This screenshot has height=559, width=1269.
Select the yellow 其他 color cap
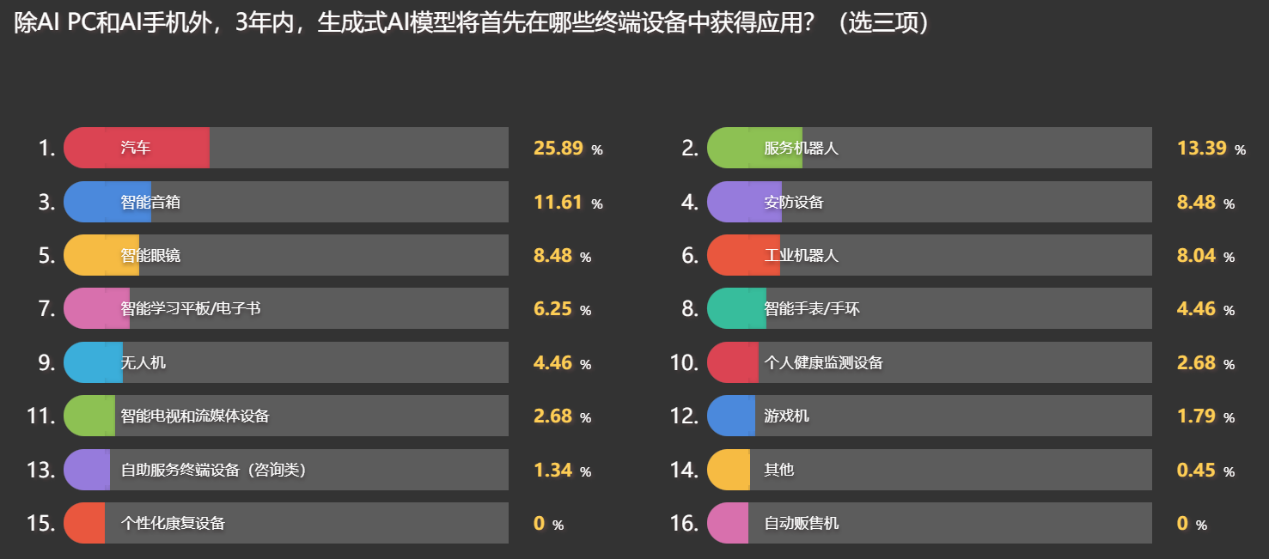(729, 469)
